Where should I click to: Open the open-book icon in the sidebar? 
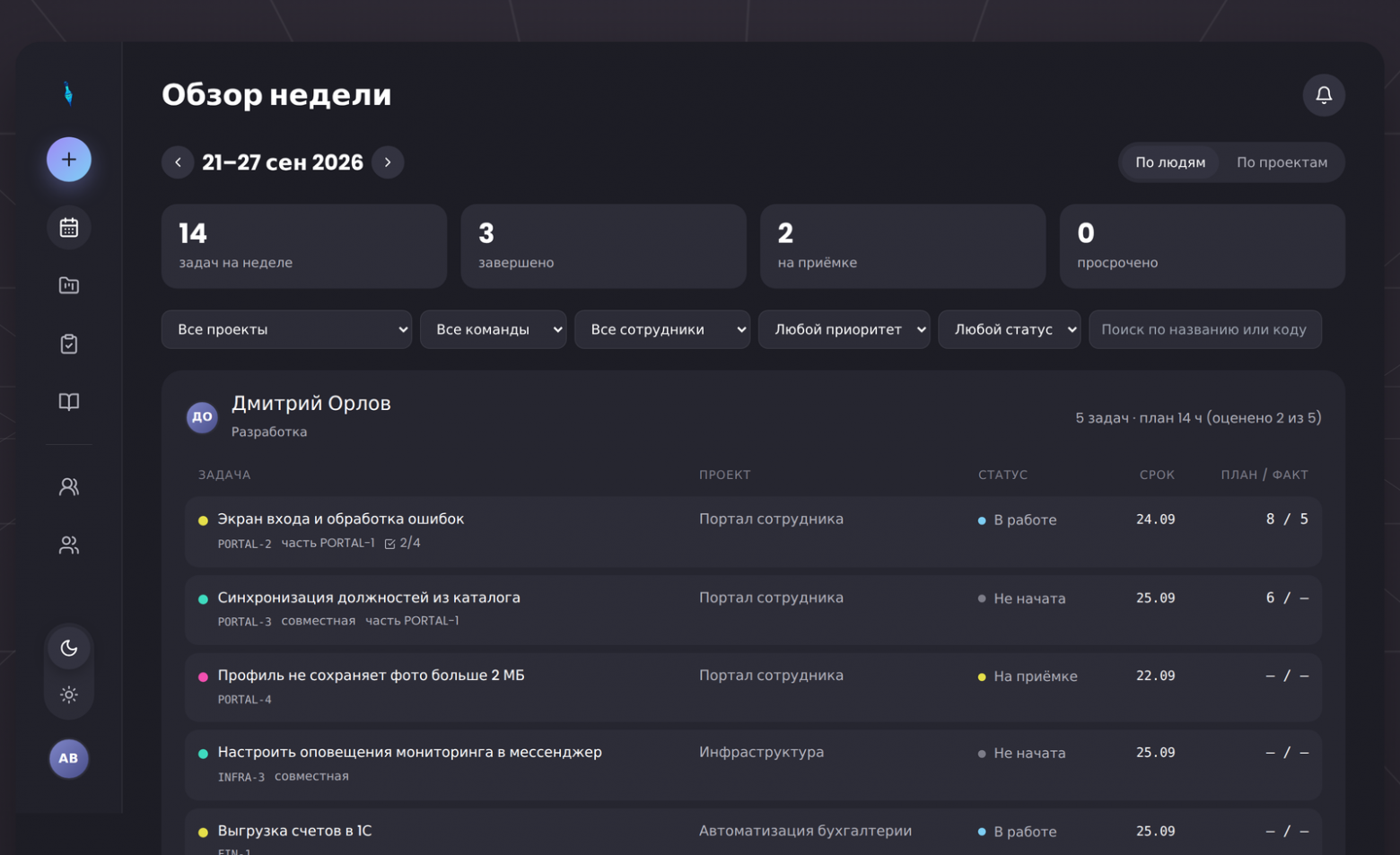69,401
